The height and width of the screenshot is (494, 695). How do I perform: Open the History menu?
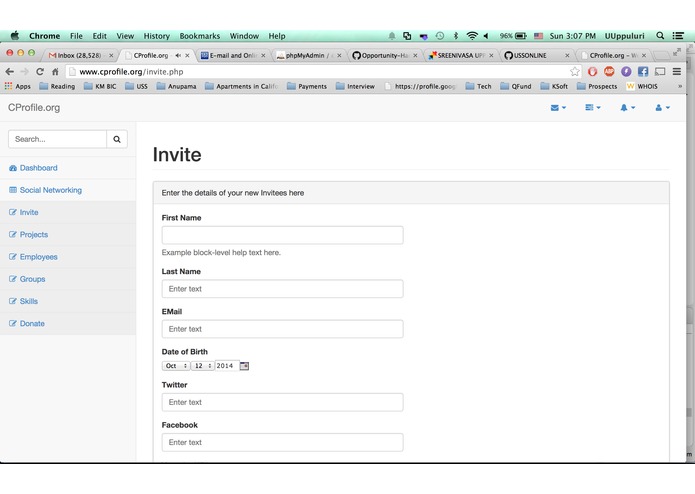156,36
